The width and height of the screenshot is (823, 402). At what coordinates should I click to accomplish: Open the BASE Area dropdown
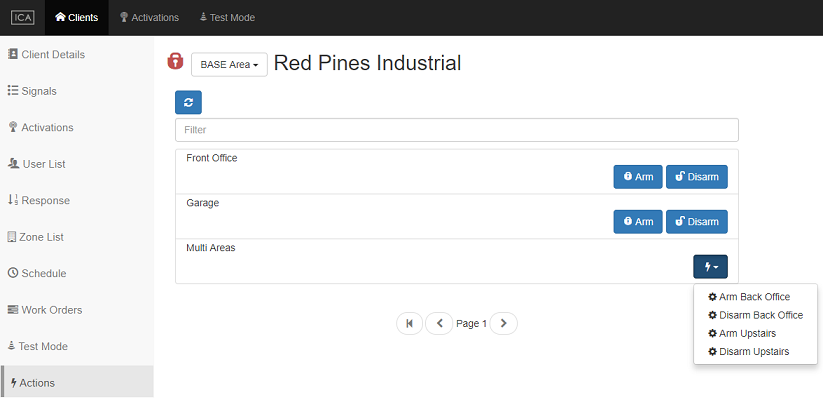229,65
